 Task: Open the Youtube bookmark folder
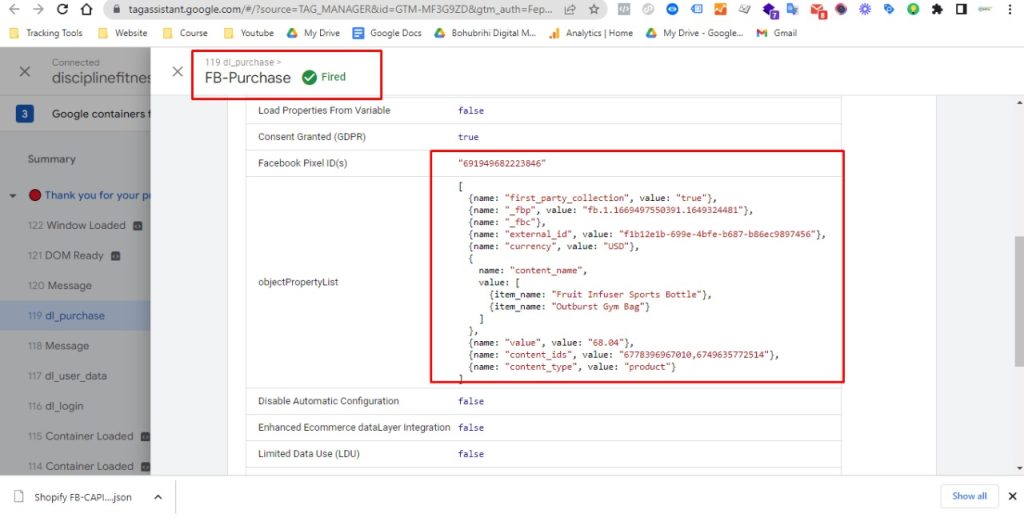coord(250,33)
